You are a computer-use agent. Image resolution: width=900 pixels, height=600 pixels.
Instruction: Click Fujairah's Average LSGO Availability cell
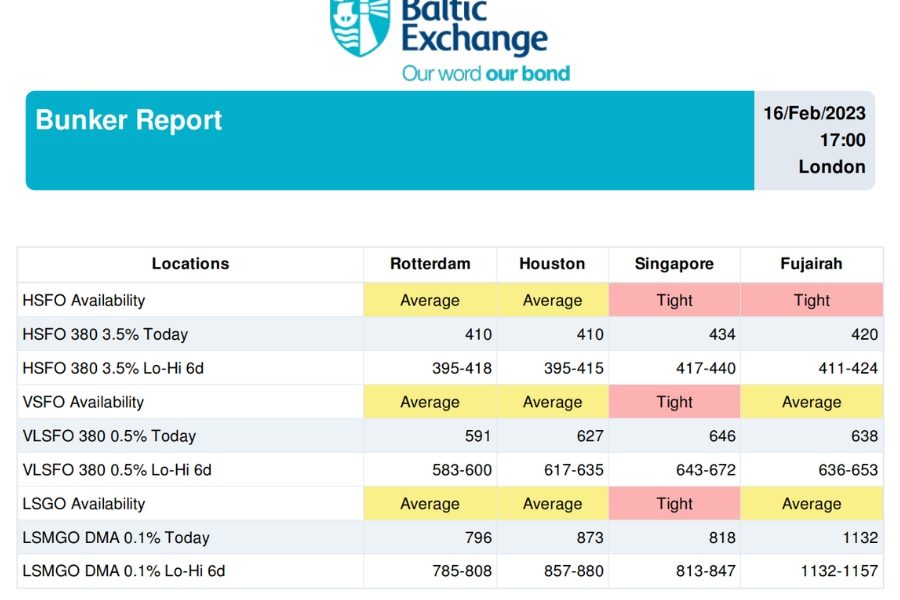click(x=812, y=504)
